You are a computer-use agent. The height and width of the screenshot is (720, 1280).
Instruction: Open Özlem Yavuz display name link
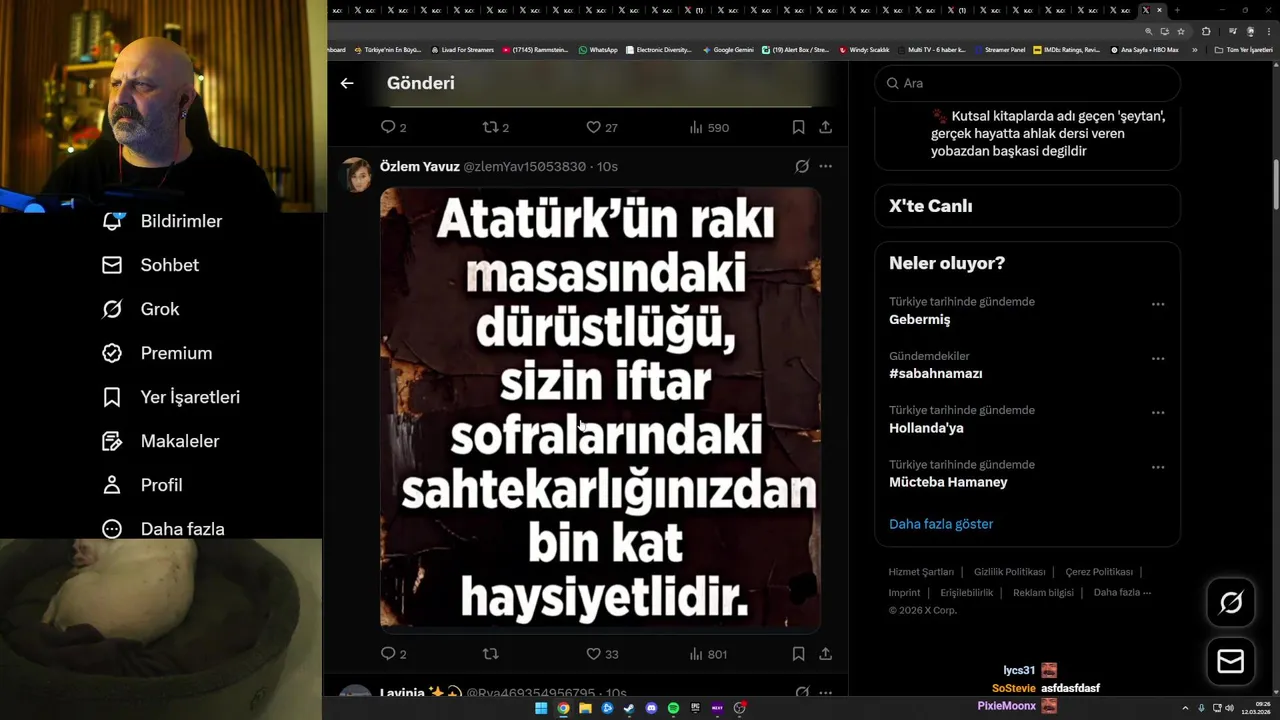[x=420, y=166]
